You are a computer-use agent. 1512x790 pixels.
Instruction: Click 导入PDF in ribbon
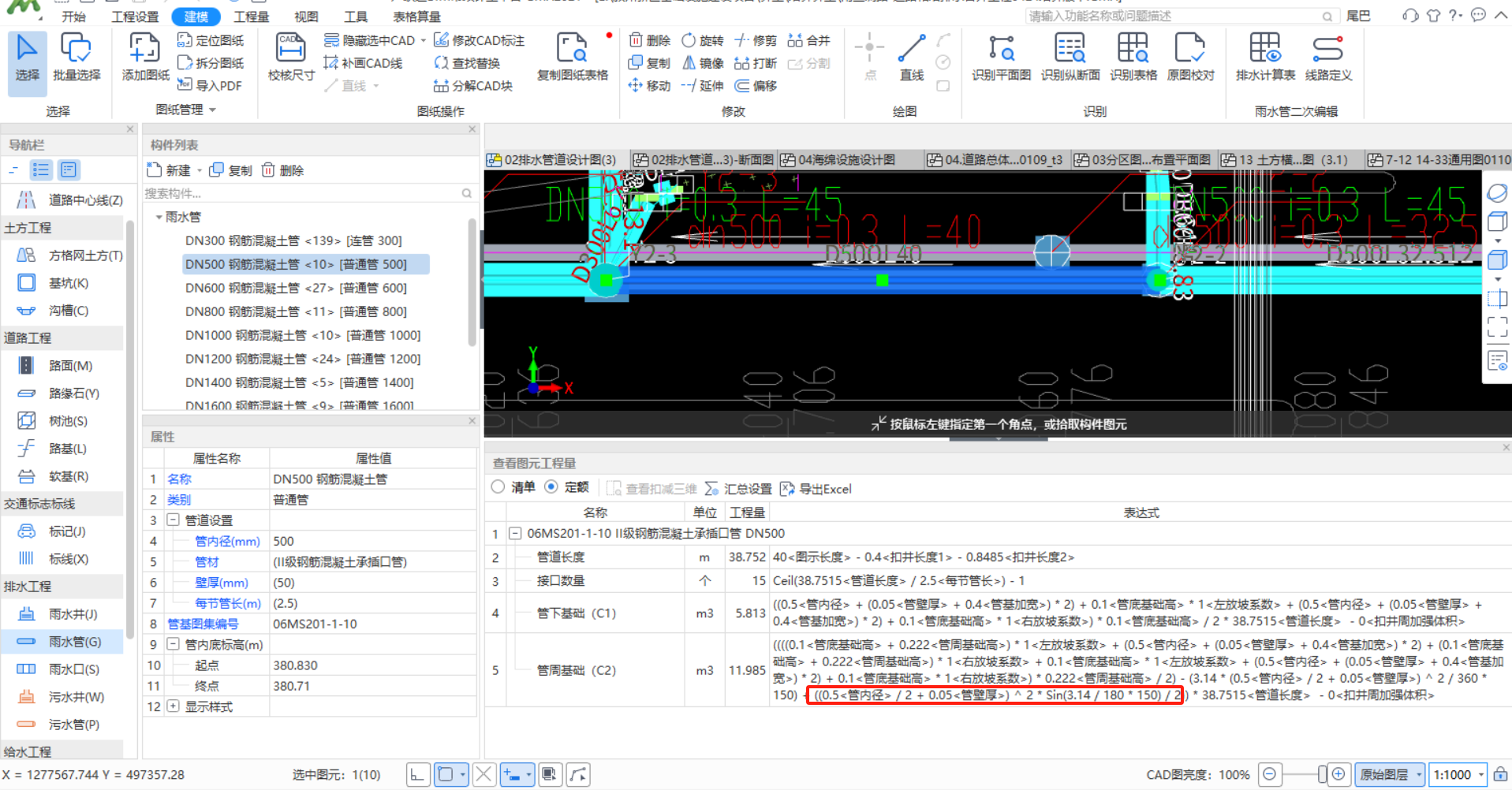click(x=210, y=85)
